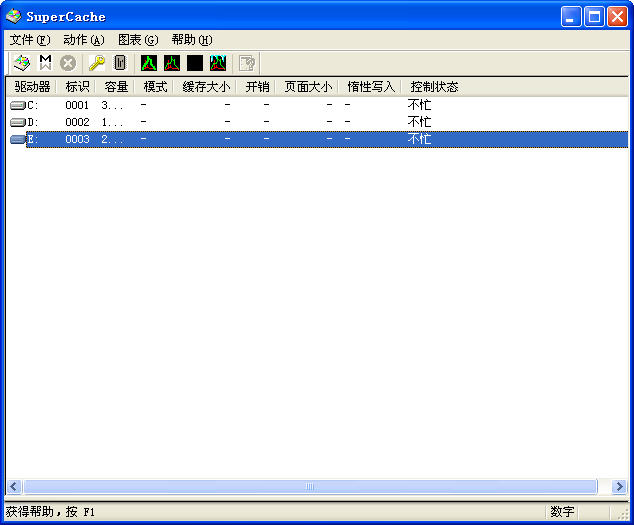The width and height of the screenshot is (634, 525).
Task: Open the 文件 menu
Action: (29, 40)
